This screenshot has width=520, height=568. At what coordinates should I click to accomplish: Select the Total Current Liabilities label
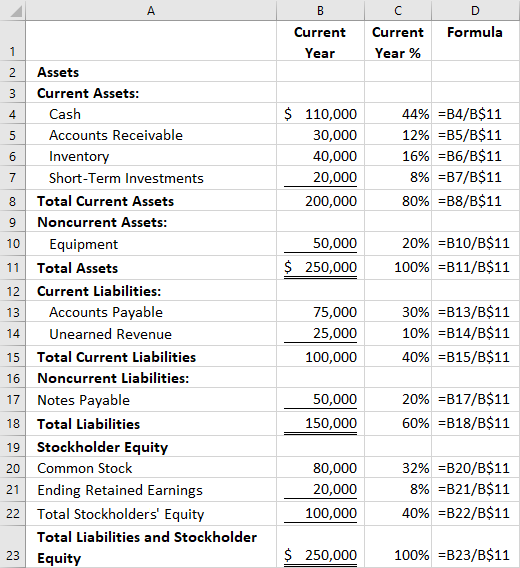point(116,357)
